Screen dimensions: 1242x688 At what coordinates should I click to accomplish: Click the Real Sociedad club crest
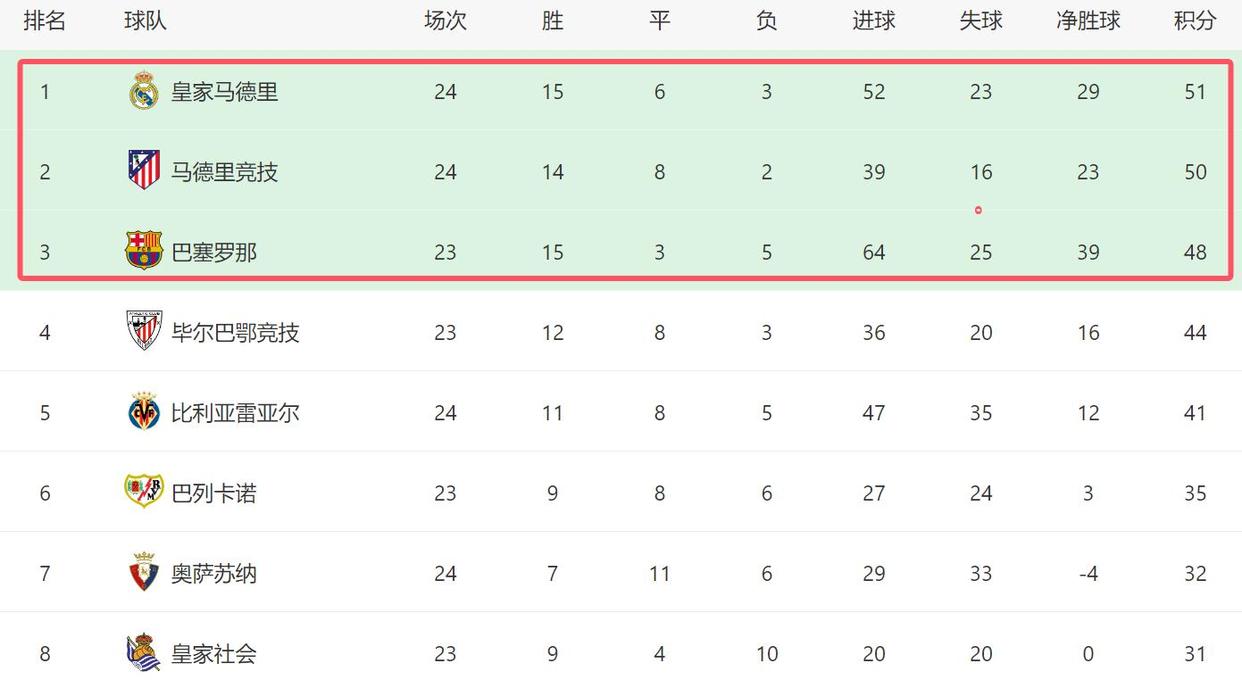click(x=144, y=652)
